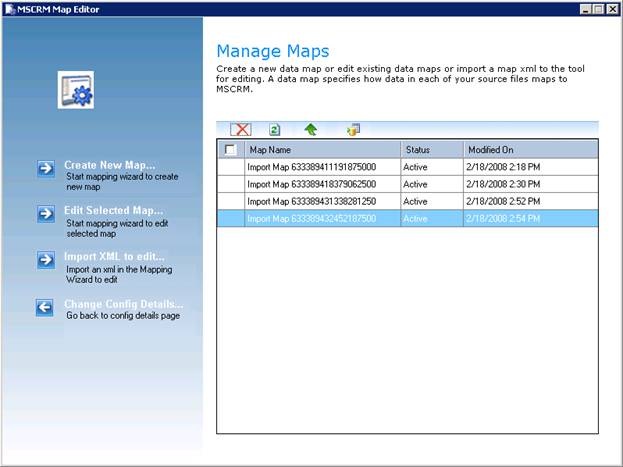Sort by the Modified On column header
The width and height of the screenshot is (623, 467).
tap(528, 150)
